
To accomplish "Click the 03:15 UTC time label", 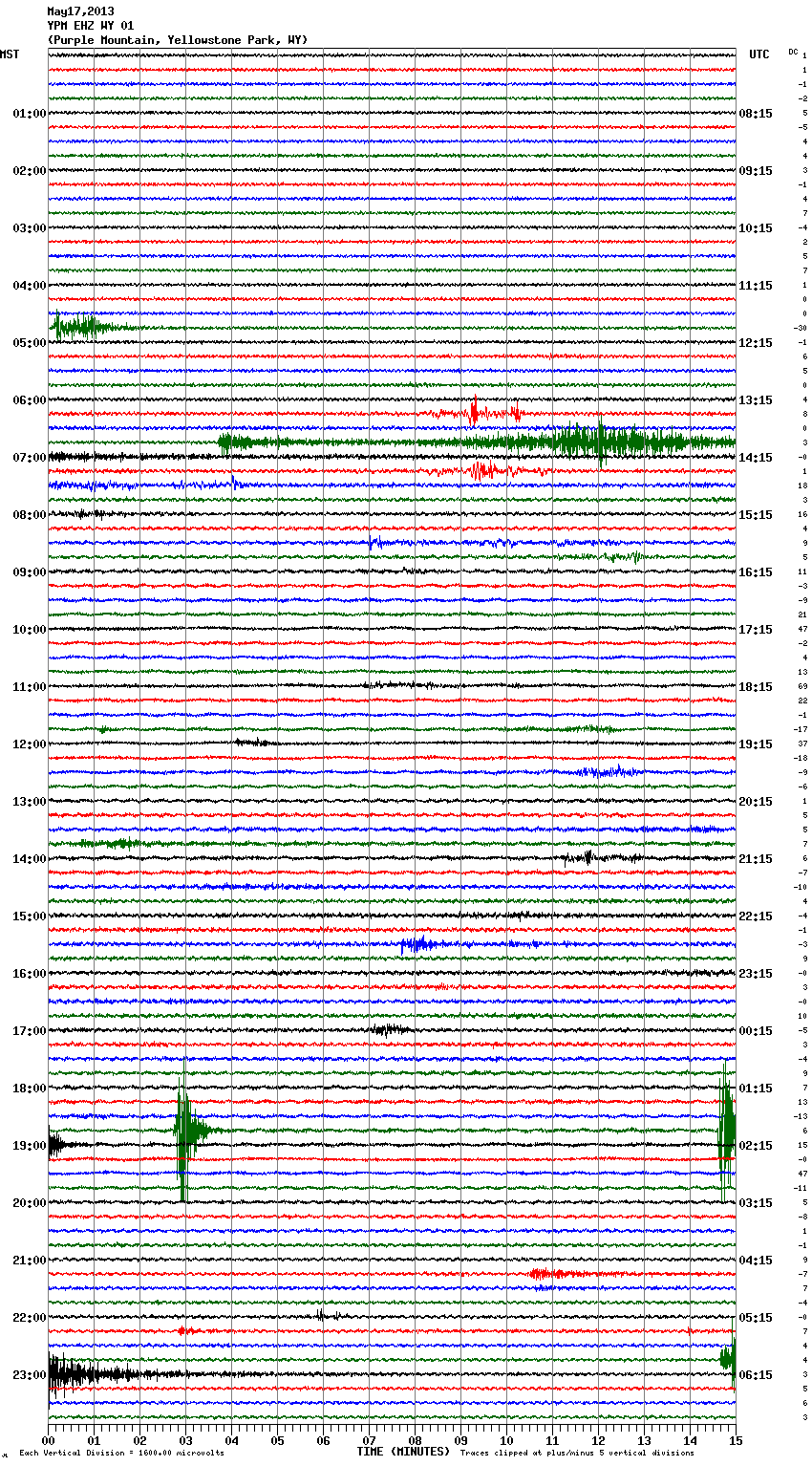I will pos(756,1203).
